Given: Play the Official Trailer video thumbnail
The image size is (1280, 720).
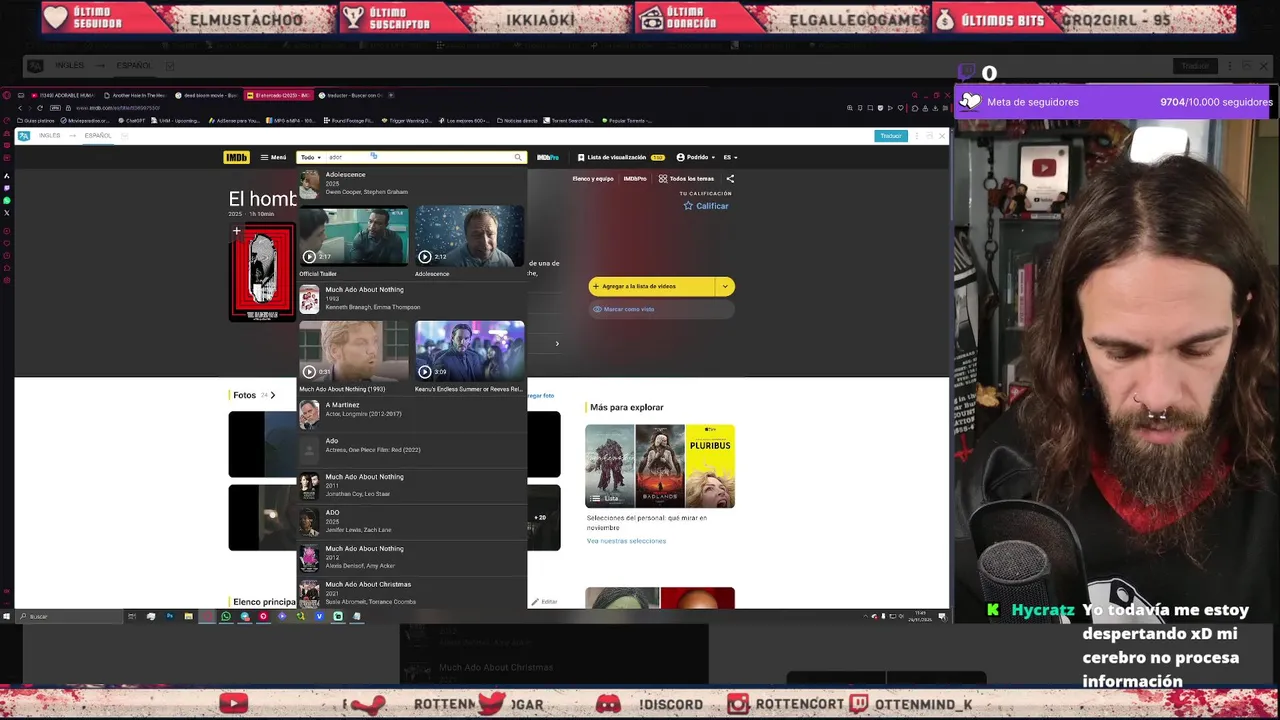Looking at the screenshot, I should (354, 236).
